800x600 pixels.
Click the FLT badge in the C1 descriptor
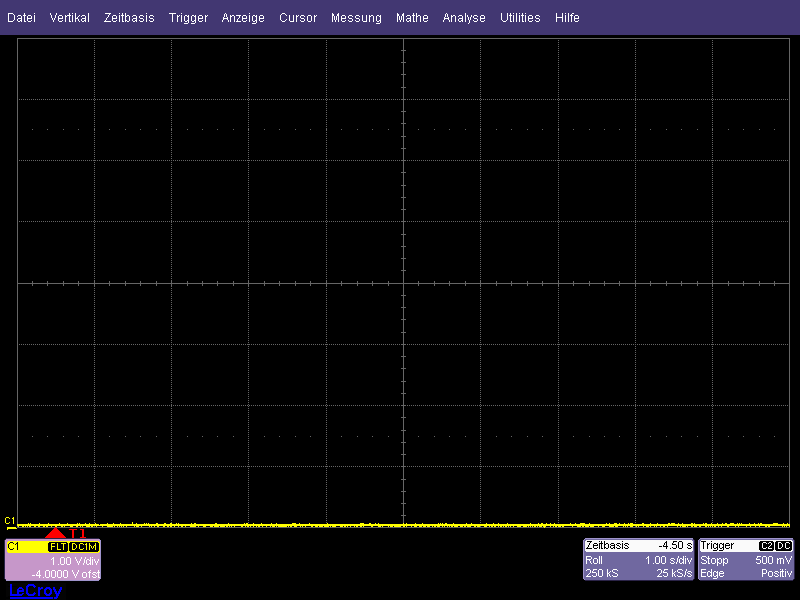coord(58,547)
